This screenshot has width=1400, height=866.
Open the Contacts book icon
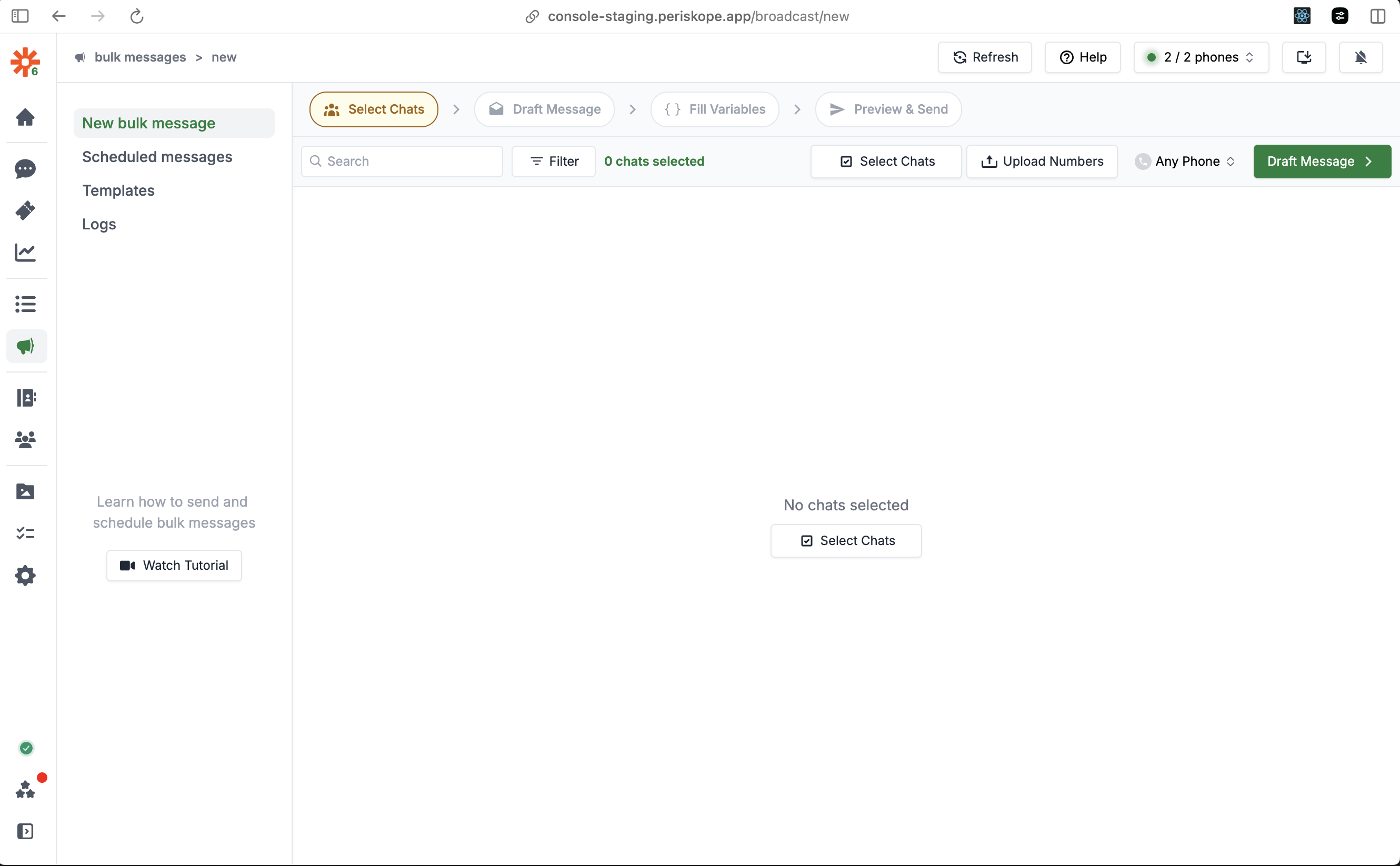25,398
